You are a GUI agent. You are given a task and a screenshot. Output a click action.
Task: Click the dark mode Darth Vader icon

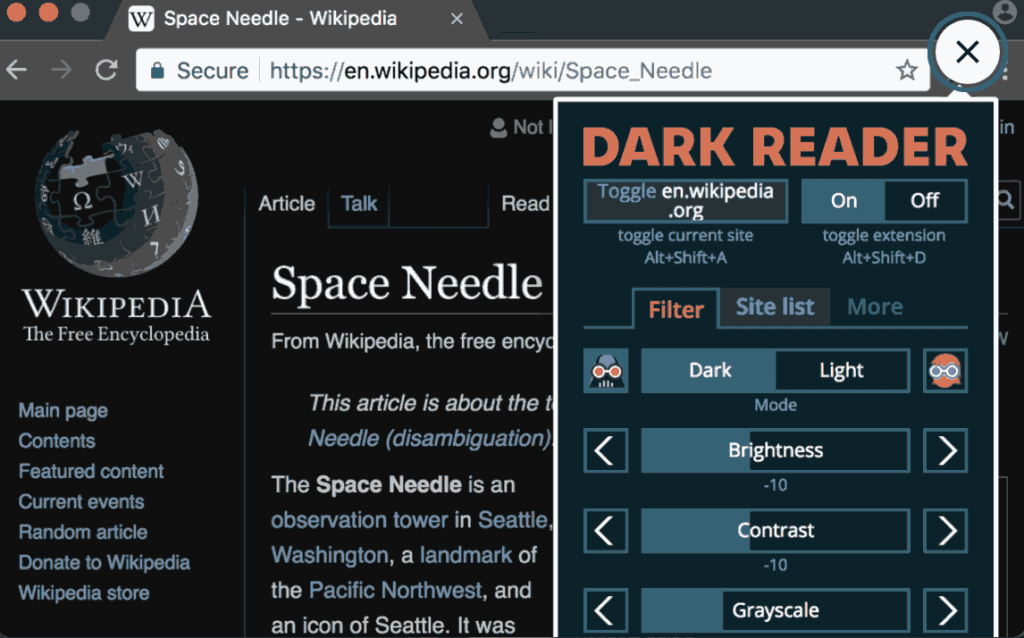tap(606, 371)
